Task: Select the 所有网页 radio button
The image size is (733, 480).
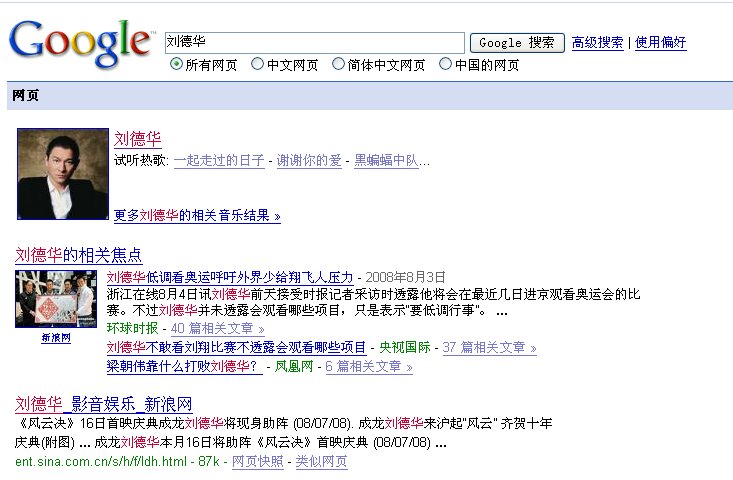Action: click(x=176, y=64)
